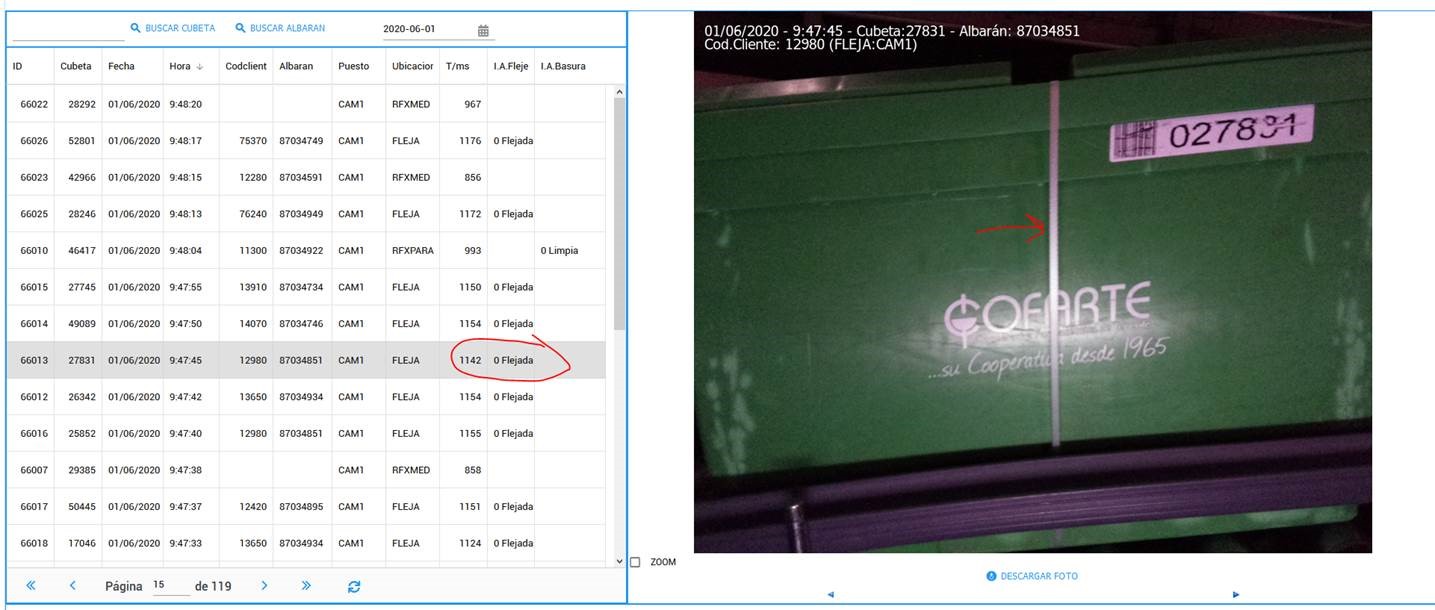The height and width of the screenshot is (610, 1435).
Task: Click the page number field showing 15
Action: [171, 586]
